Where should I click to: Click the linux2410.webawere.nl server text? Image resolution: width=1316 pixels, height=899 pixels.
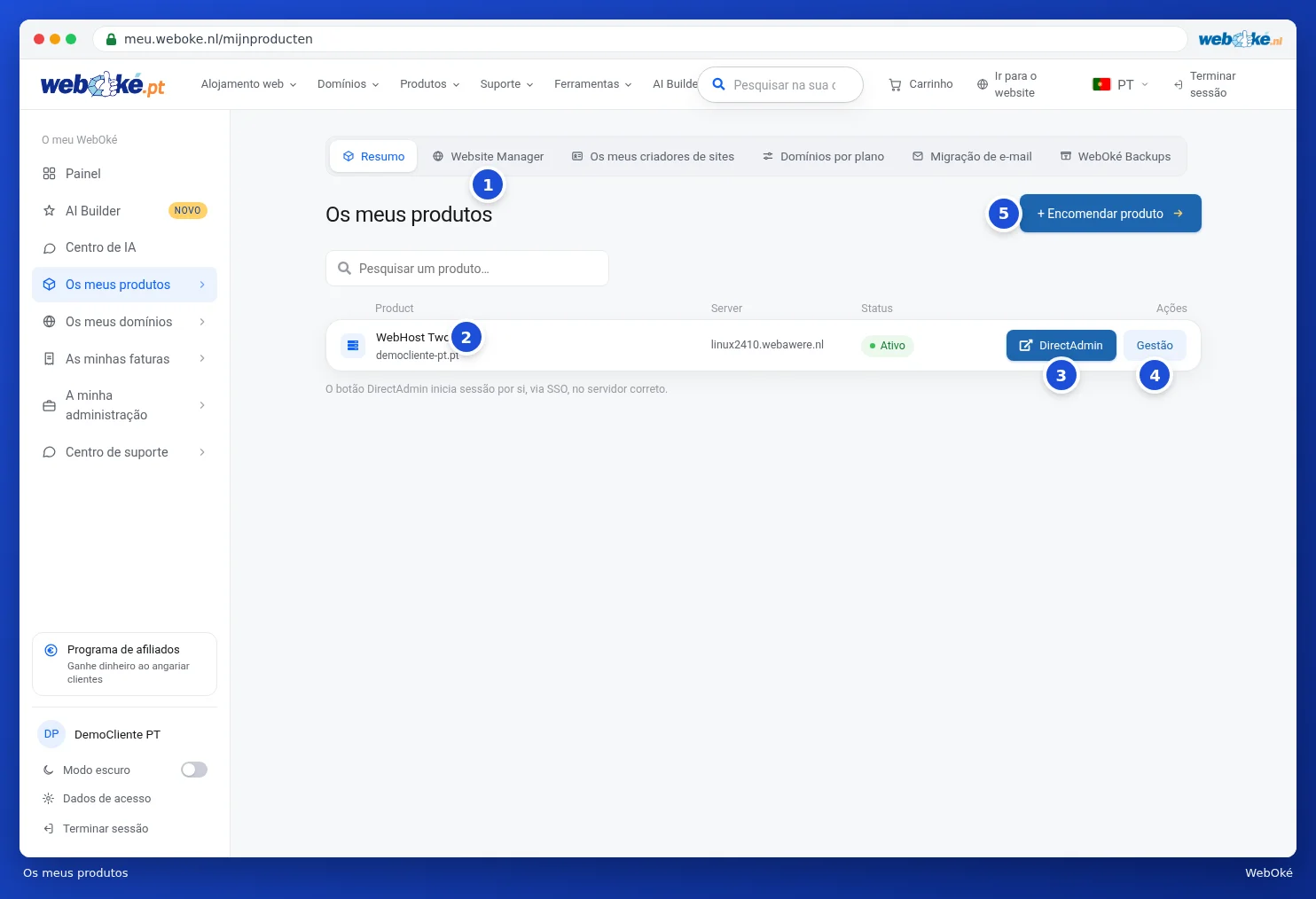click(x=767, y=345)
